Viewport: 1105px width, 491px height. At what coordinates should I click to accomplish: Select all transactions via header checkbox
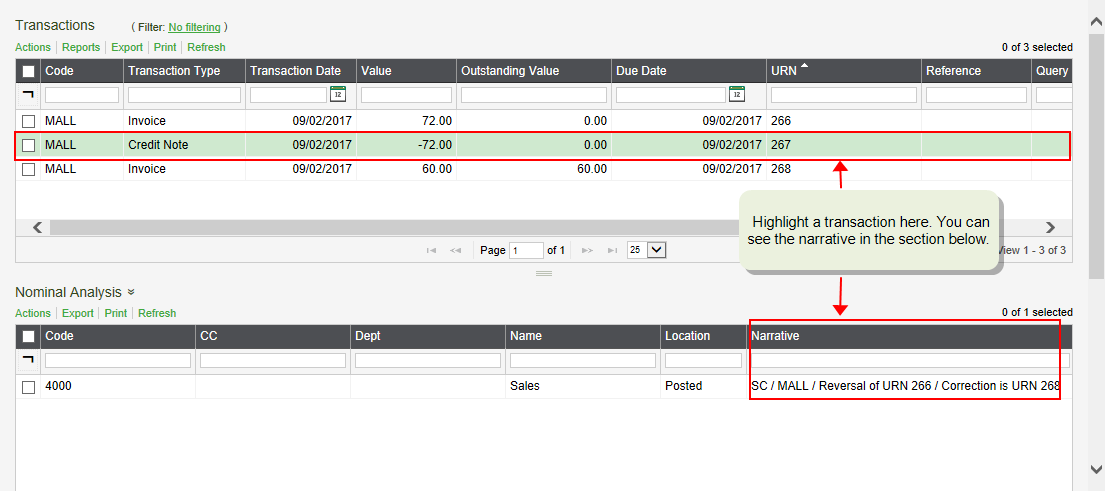(x=29, y=71)
